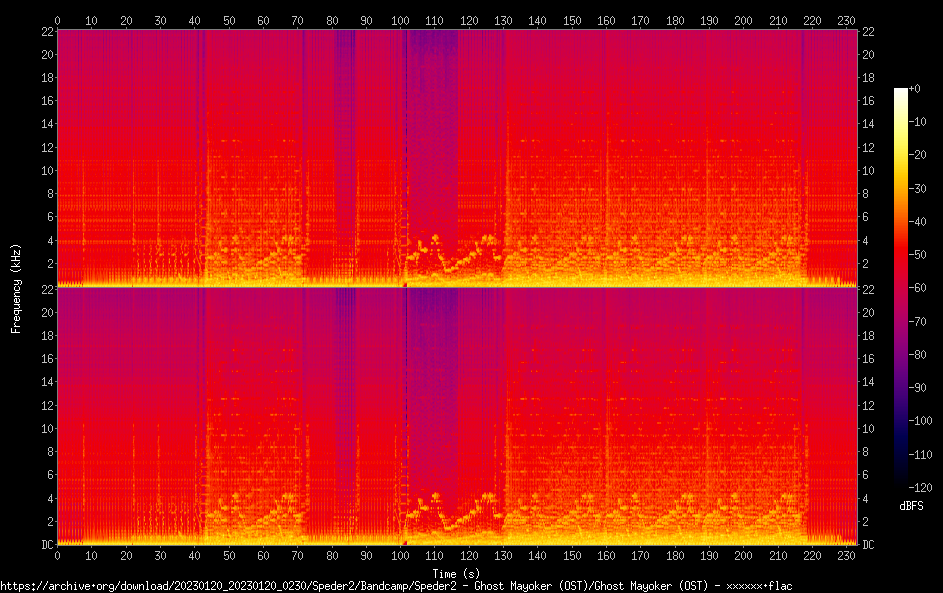Select the 50 tick on the top time axis
This screenshot has width=943, height=593.
pyautogui.click(x=229, y=20)
